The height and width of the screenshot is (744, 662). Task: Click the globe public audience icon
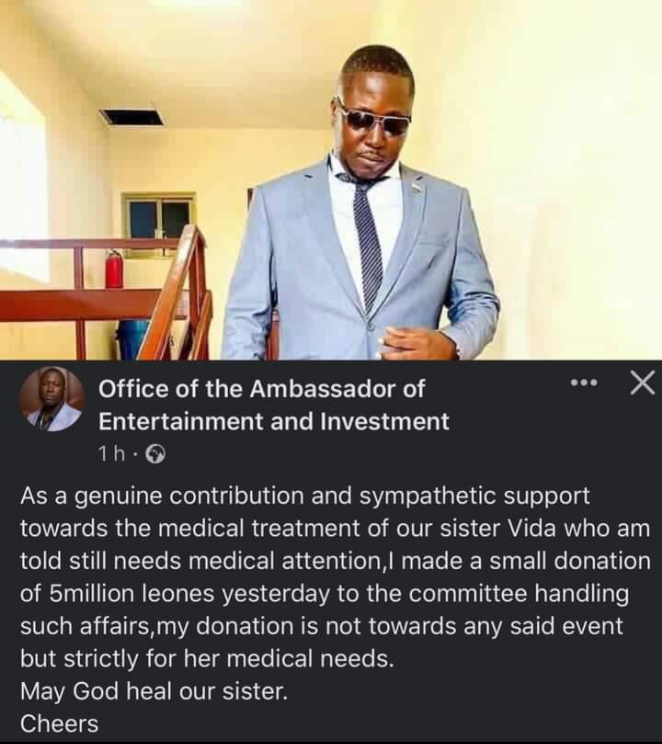(155, 455)
